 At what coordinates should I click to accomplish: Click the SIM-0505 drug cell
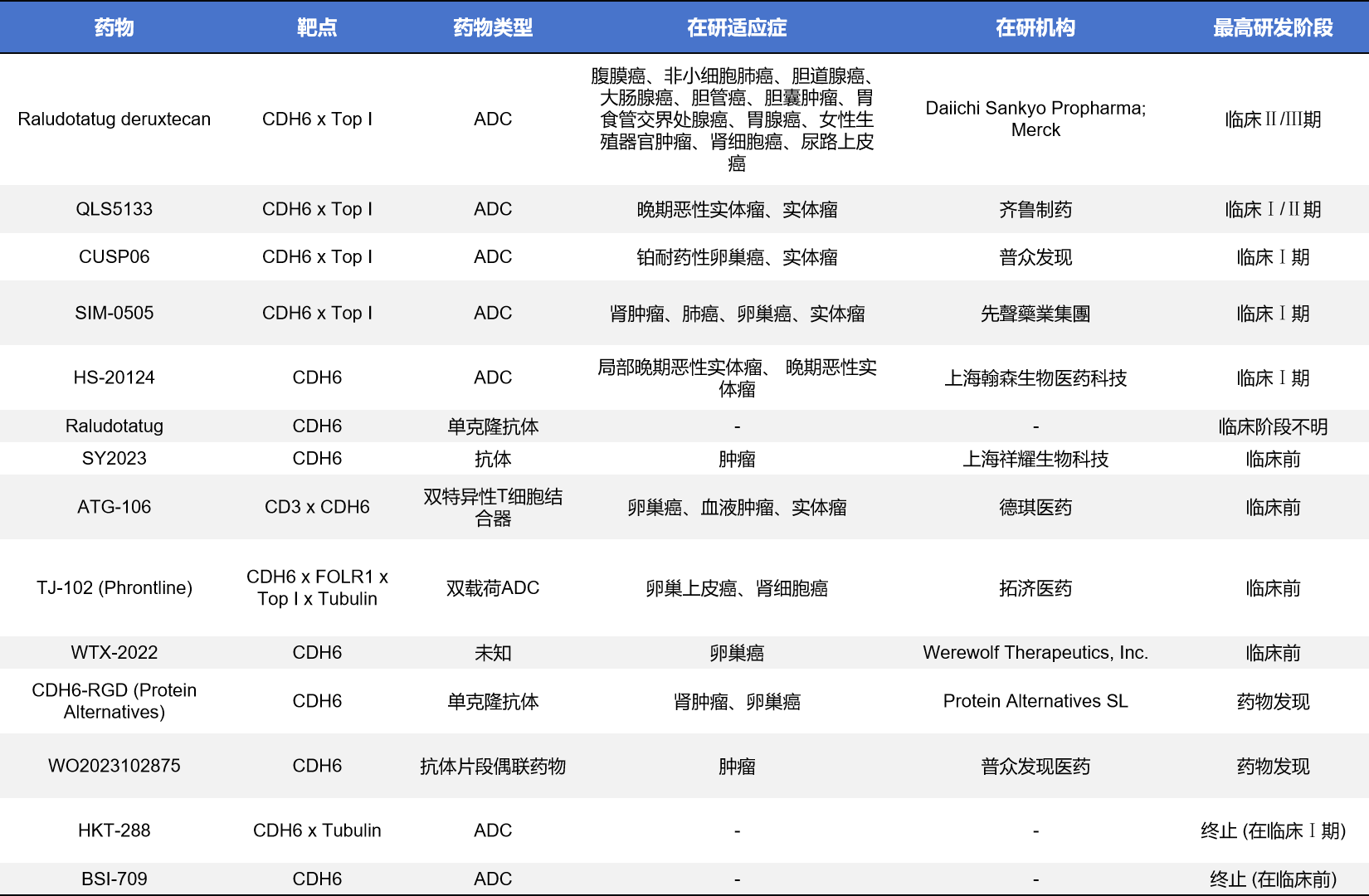[x=114, y=314]
